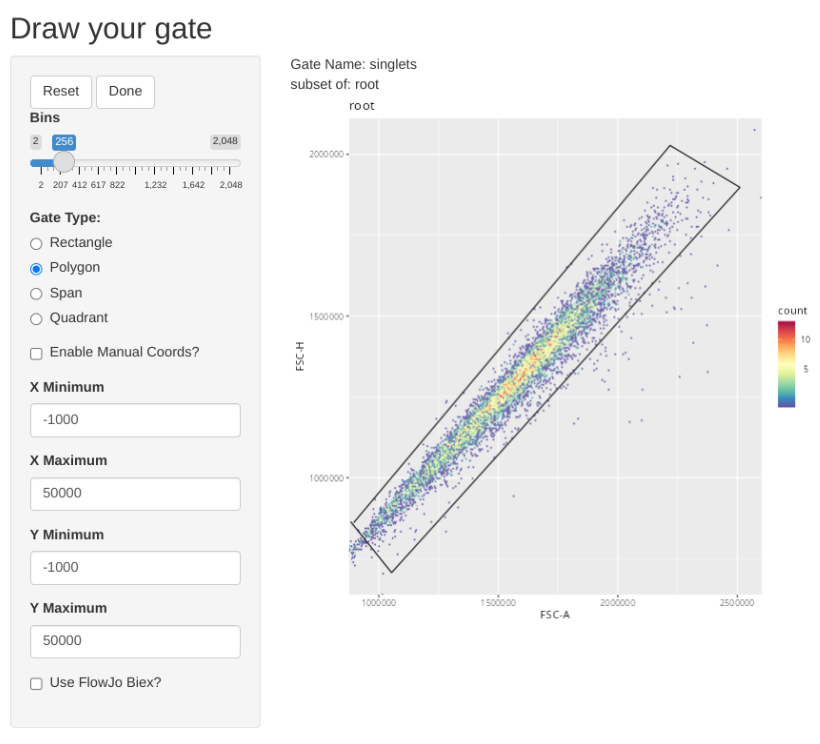Viewport: 820px width, 744px height.
Task: Choose the Polygon gate type
Action: [37, 268]
